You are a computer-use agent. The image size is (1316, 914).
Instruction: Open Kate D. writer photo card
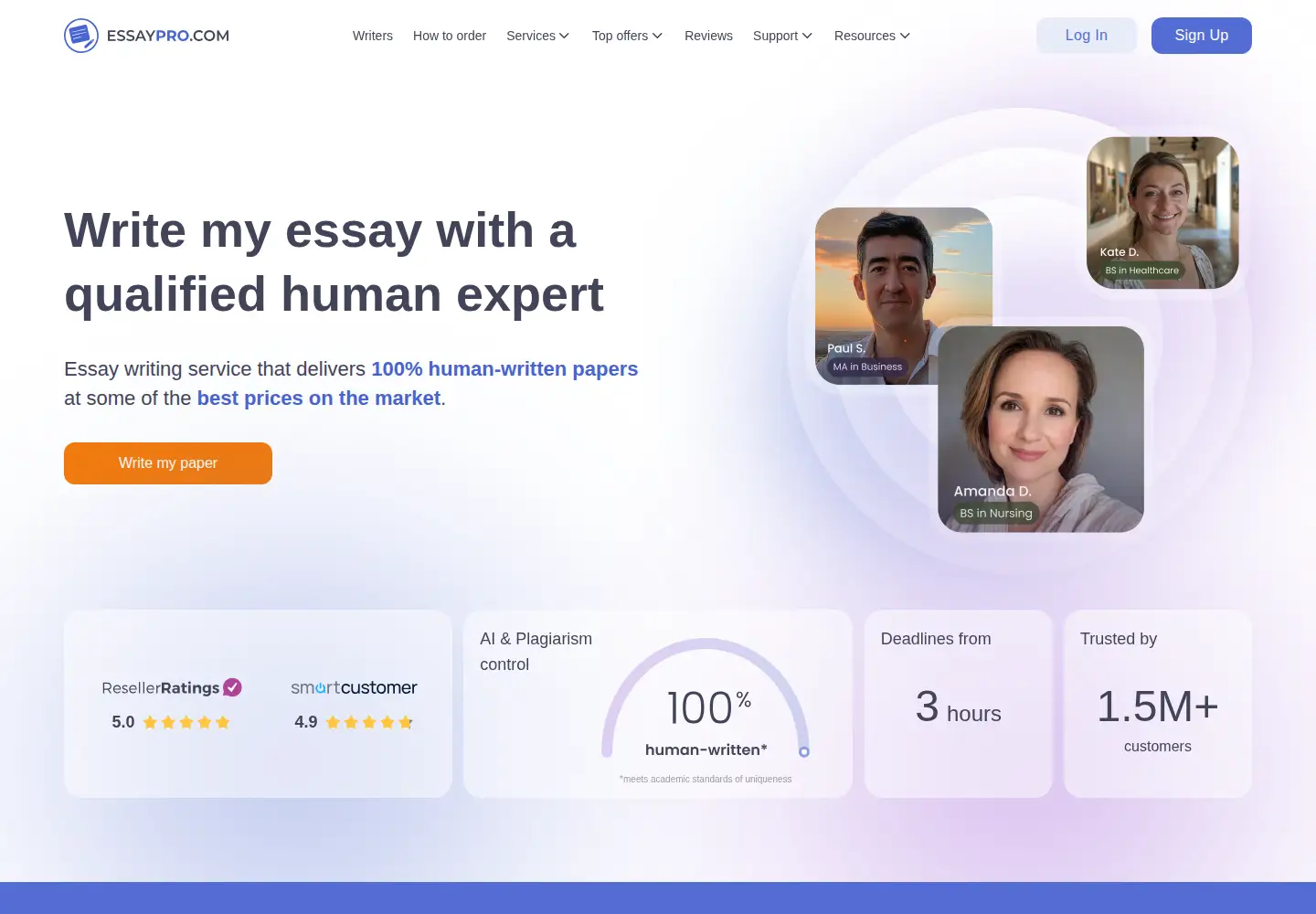(x=1162, y=213)
